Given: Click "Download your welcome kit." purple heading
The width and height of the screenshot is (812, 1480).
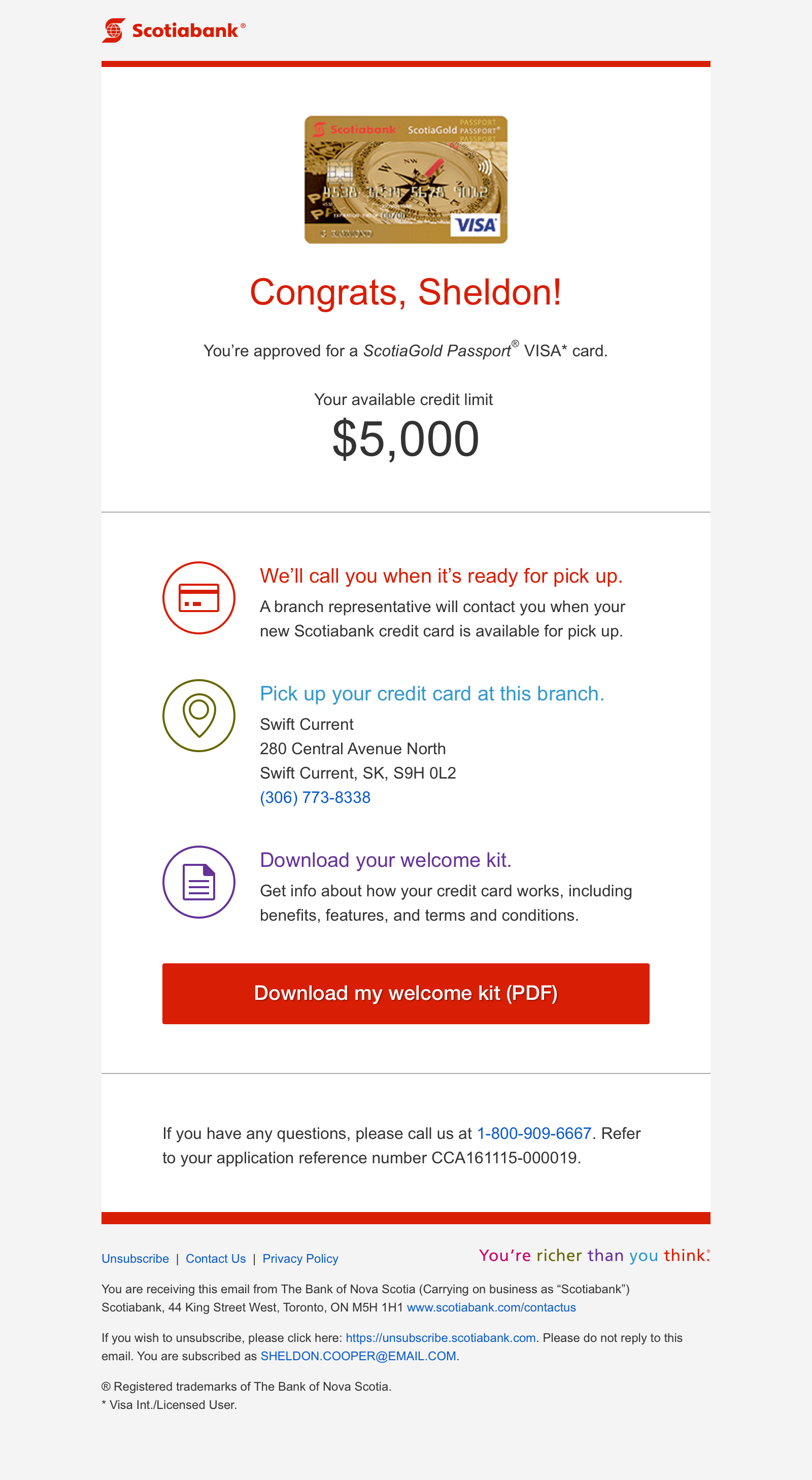Looking at the screenshot, I should point(386,859).
